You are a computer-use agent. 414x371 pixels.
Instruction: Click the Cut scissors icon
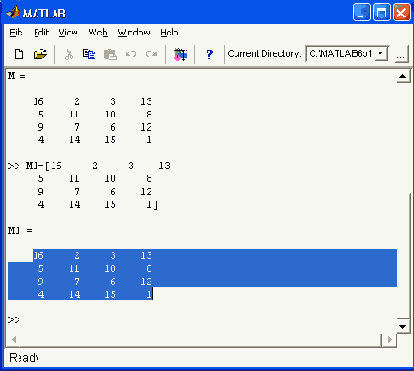pyautogui.click(x=69, y=54)
